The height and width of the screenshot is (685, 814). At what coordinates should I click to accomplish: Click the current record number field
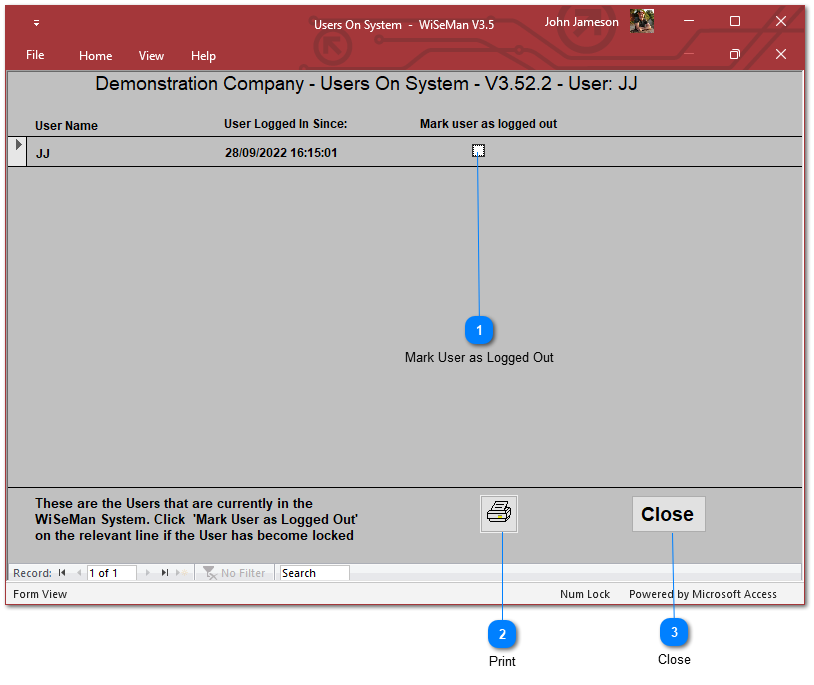pyautogui.click(x=111, y=573)
